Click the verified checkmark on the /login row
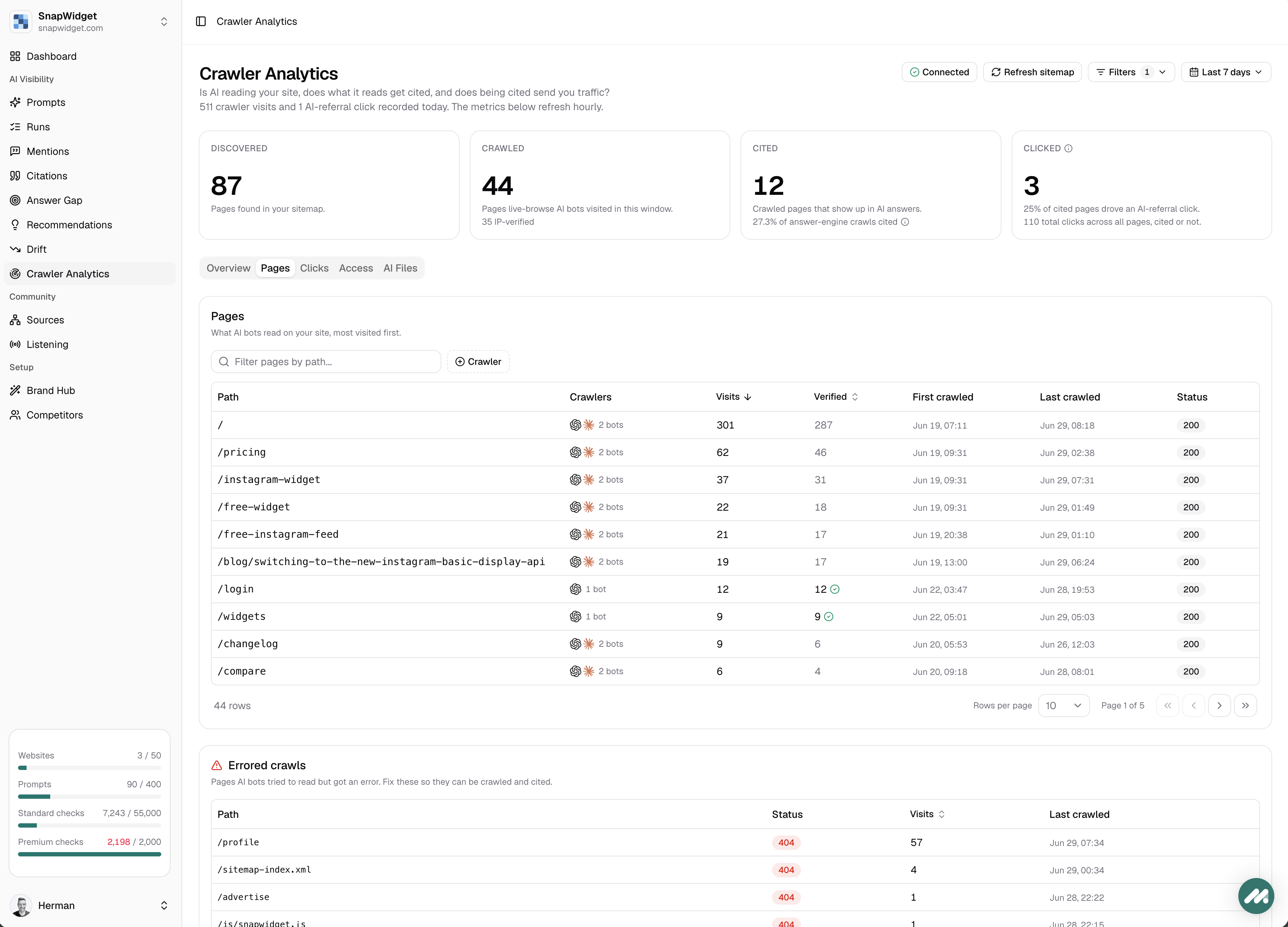This screenshot has width=1288, height=927. (x=835, y=589)
